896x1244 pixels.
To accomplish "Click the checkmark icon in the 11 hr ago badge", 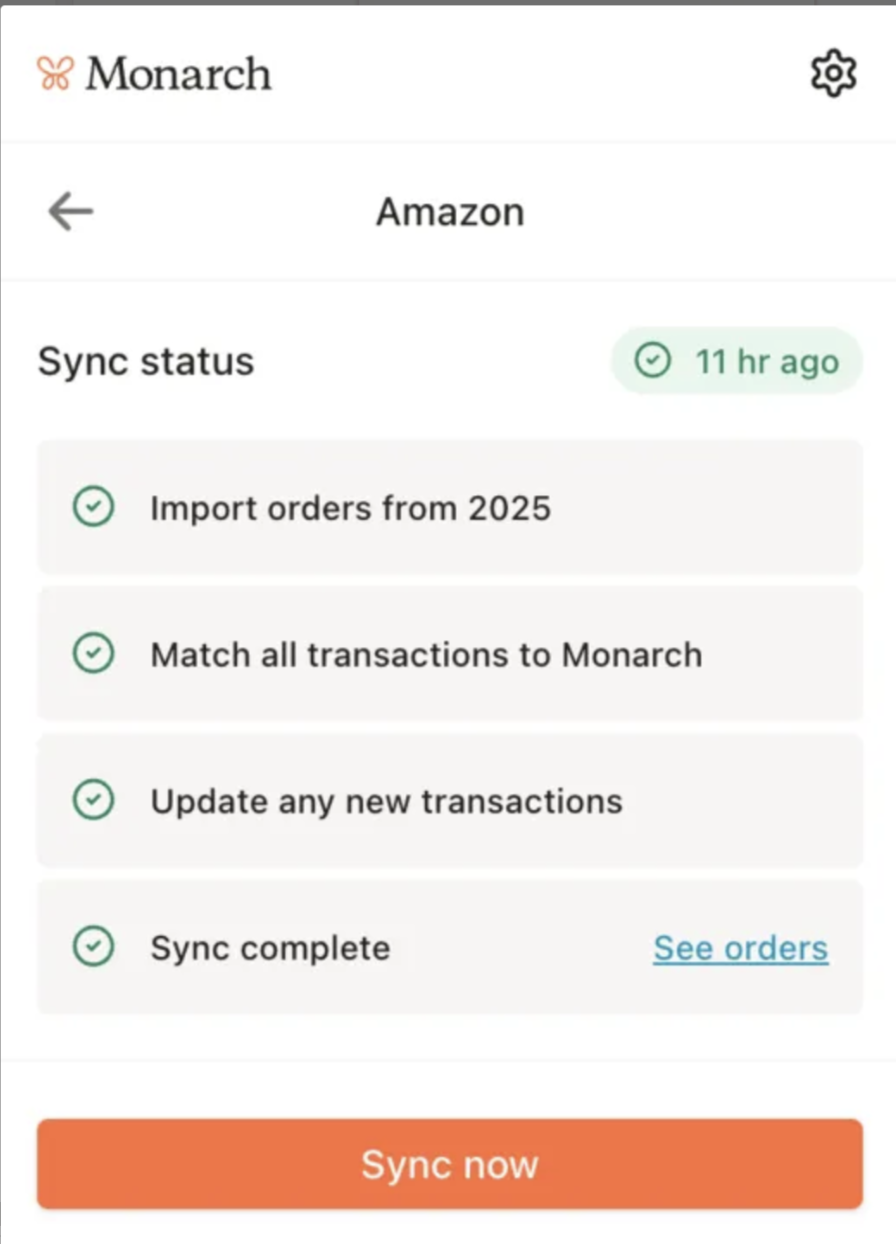I will [653, 361].
